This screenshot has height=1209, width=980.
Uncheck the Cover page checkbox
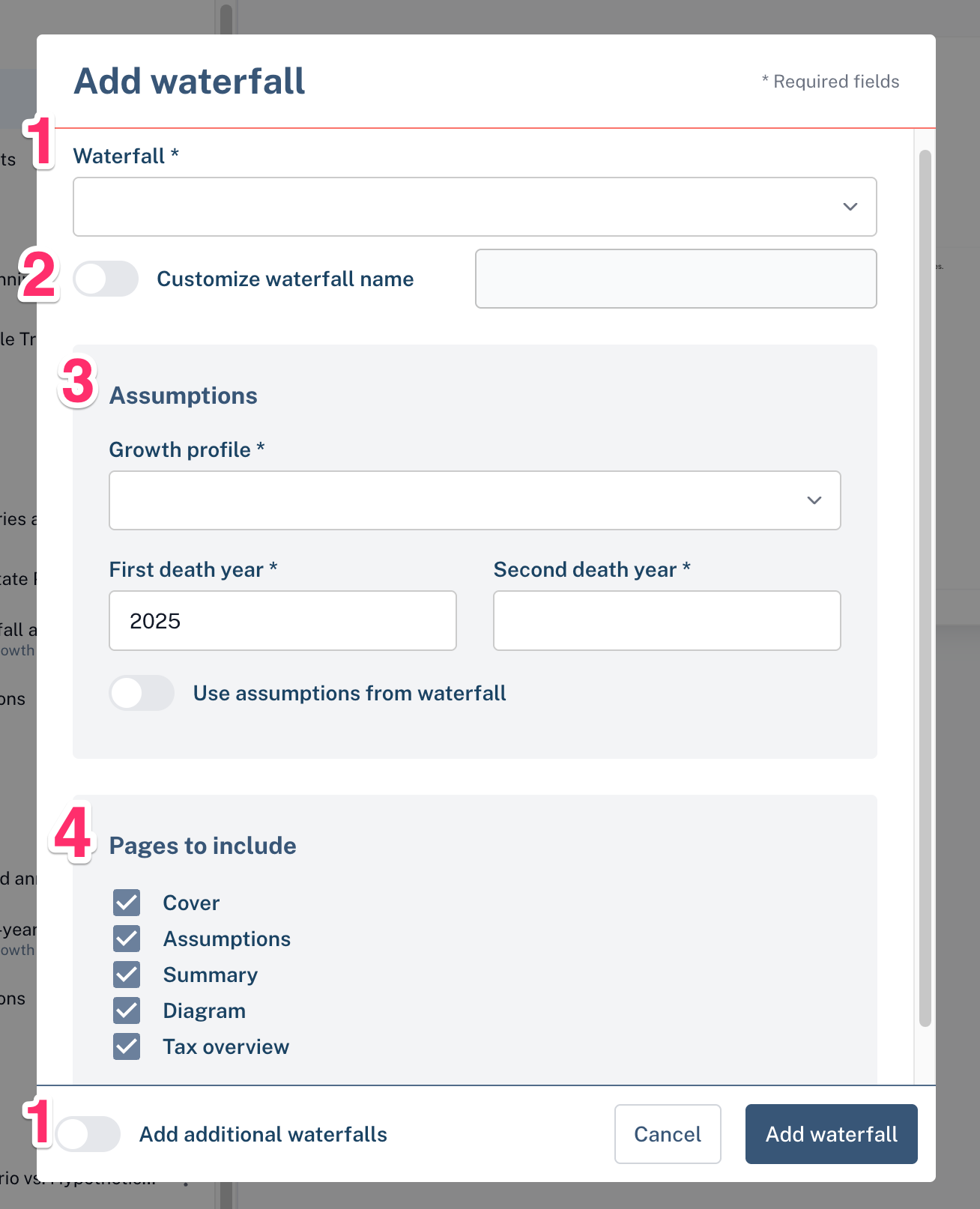point(127,903)
